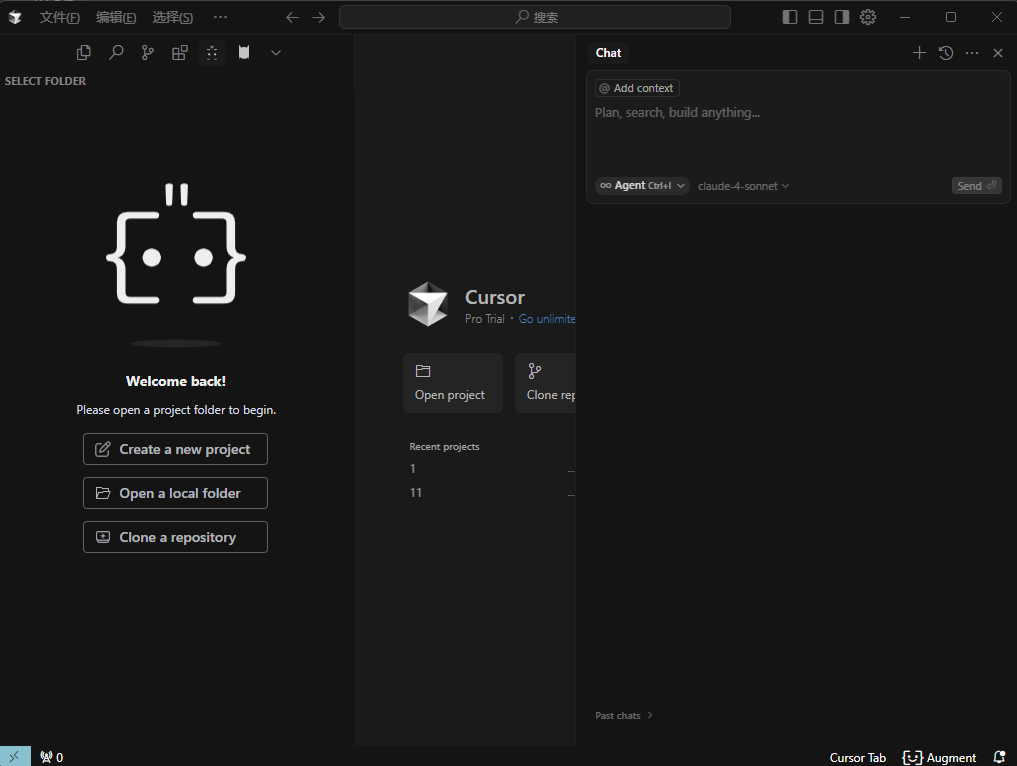
Task: Click the Send button
Action: coord(976,186)
